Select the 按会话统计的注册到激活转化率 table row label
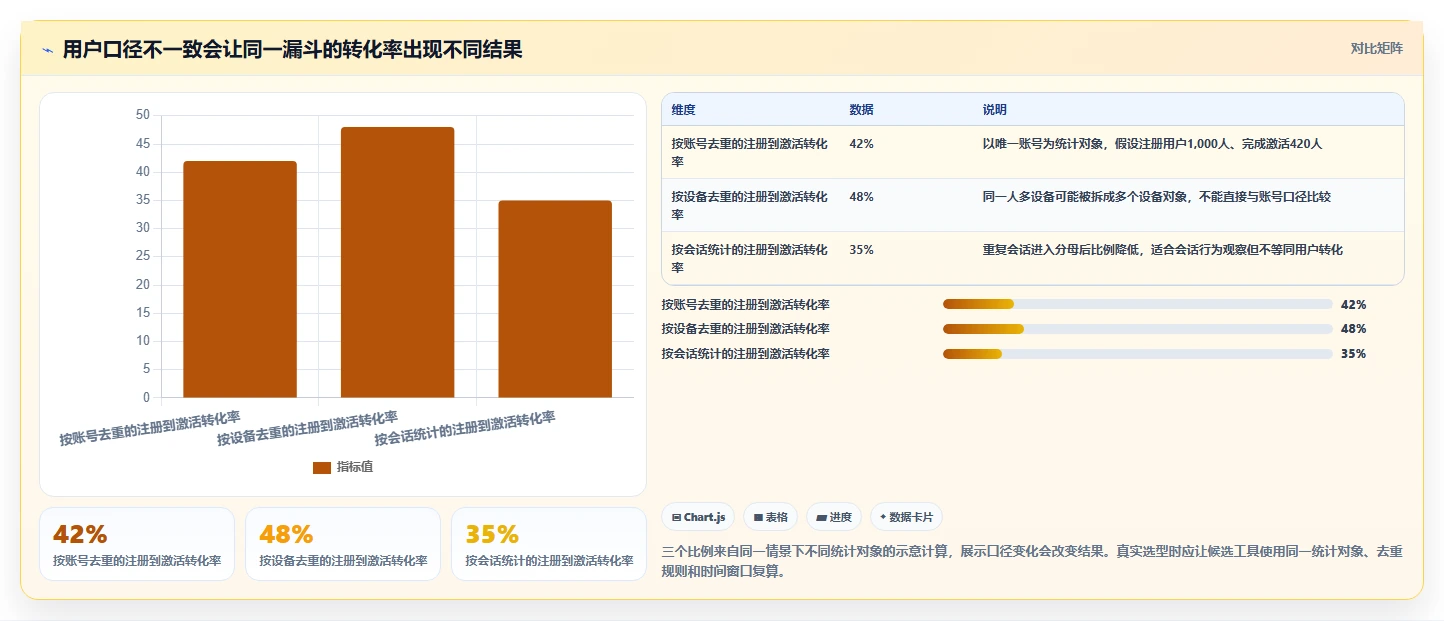The width and height of the screenshot is (1444, 621). [750, 258]
